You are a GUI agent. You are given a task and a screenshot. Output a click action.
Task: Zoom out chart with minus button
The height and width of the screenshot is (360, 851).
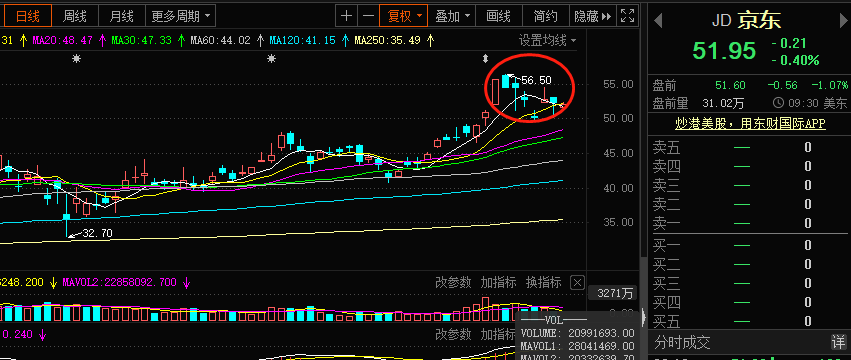click(368, 16)
